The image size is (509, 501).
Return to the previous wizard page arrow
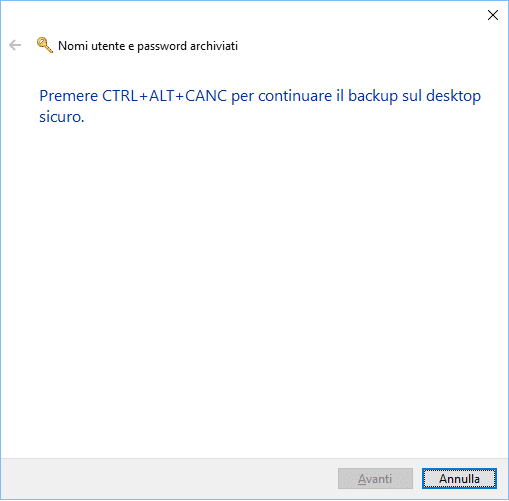15,45
